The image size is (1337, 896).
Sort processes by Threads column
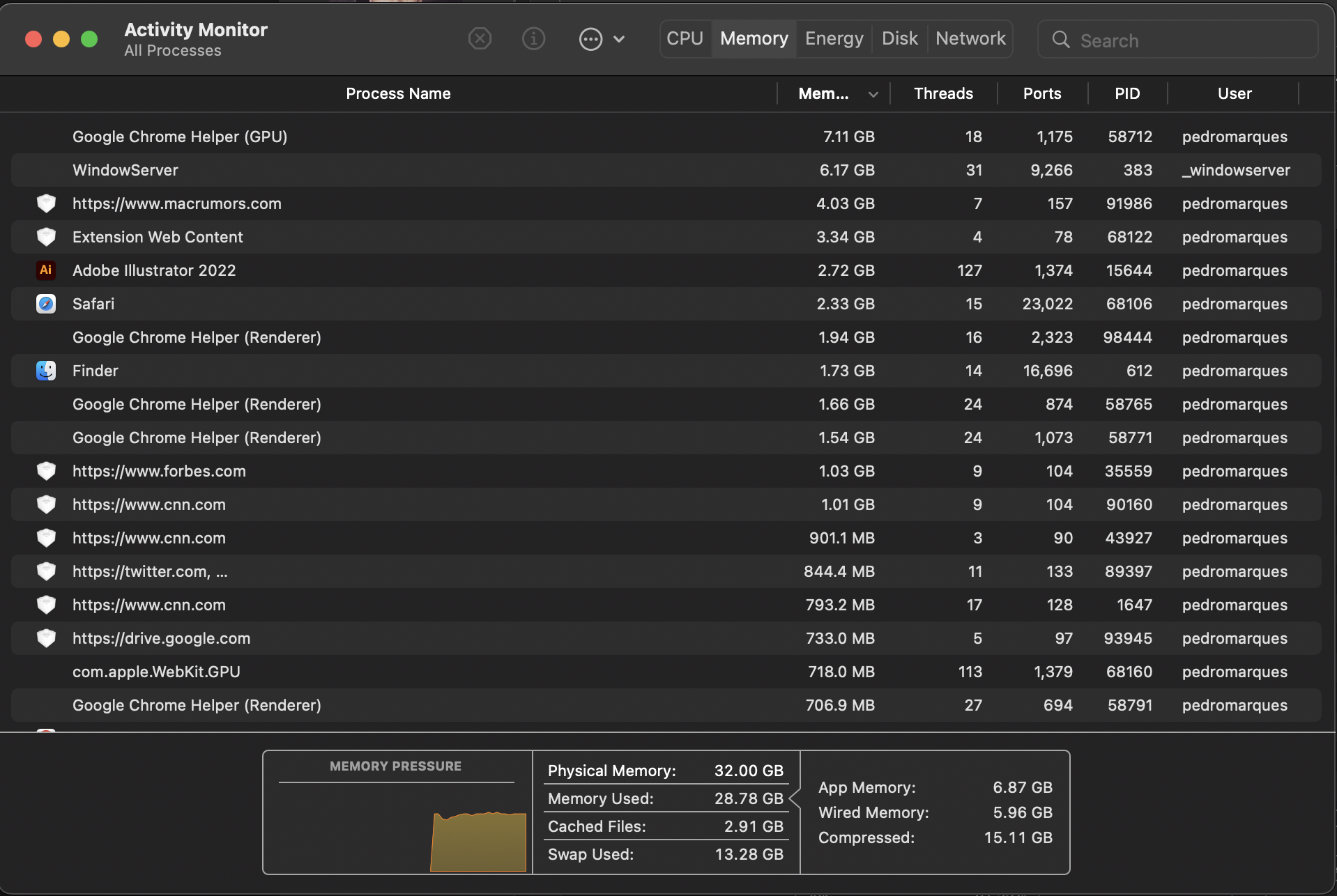tap(942, 93)
